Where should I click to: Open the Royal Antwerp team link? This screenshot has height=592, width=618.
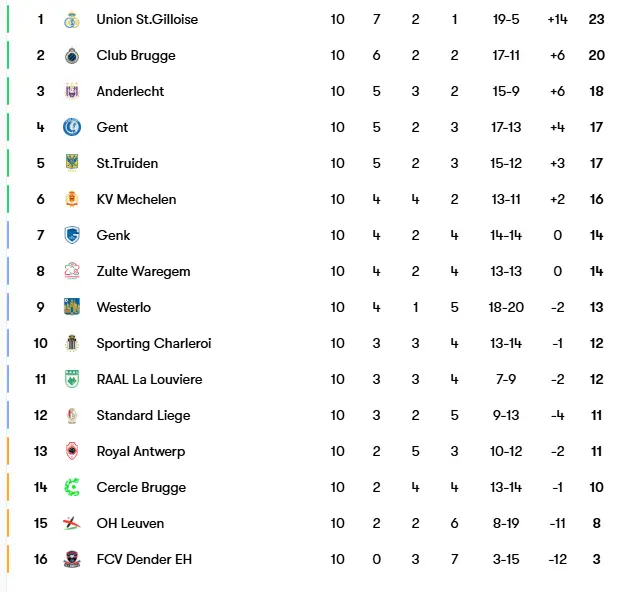click(x=142, y=452)
